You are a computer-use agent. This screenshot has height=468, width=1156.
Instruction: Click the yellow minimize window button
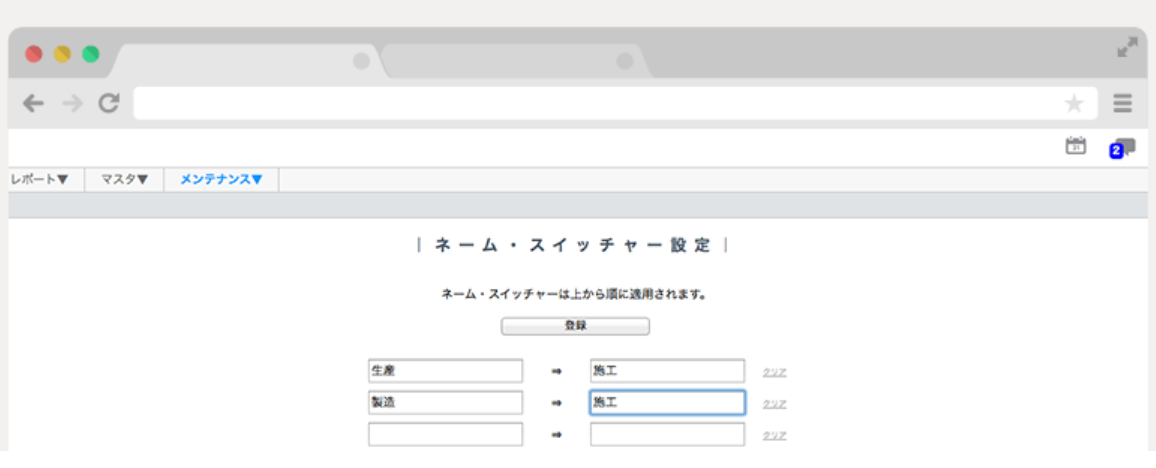click(62, 54)
